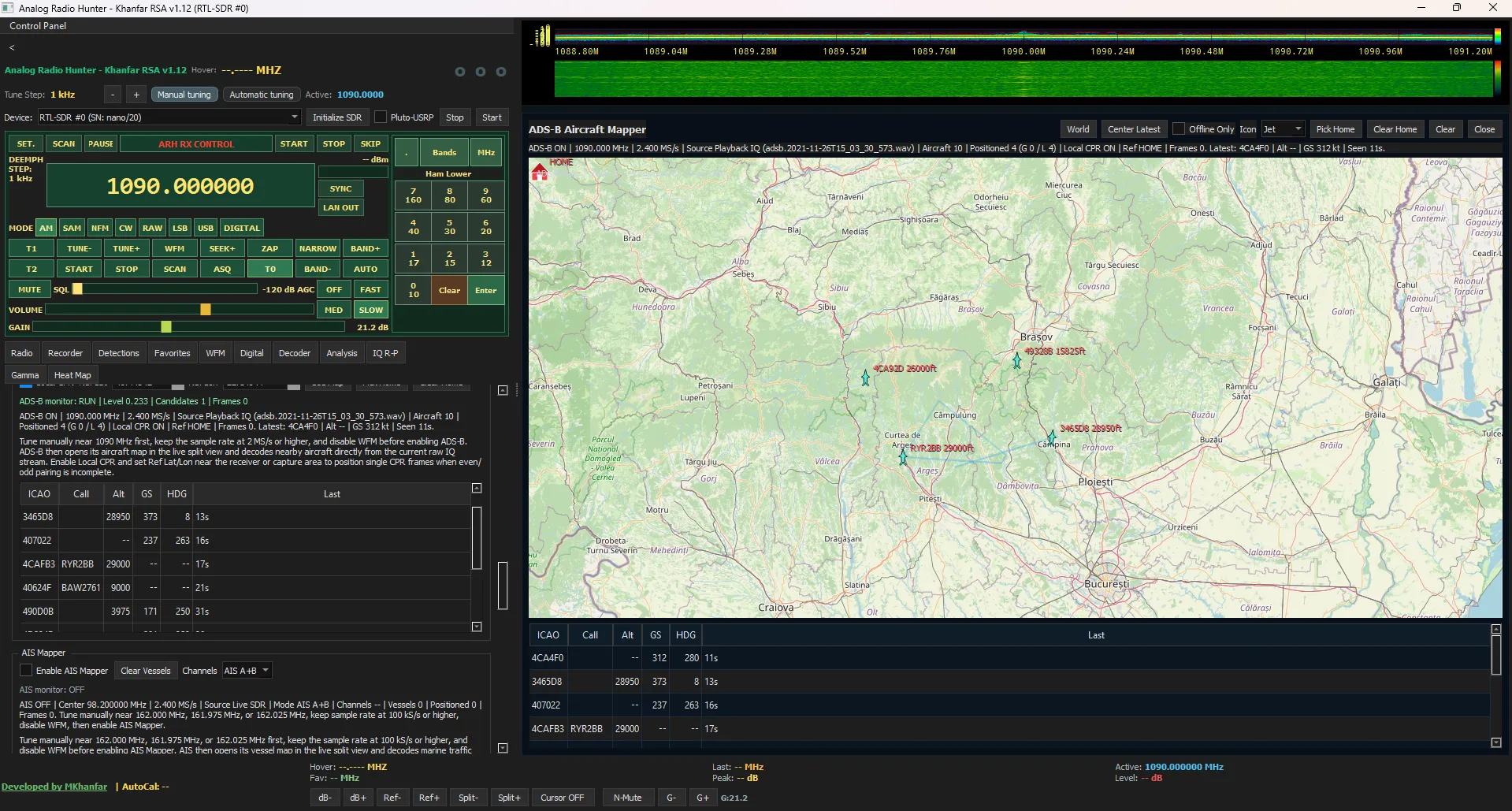This screenshot has height=811, width=1512.
Task: Click BAW2761 callsign in left aircraft table
Action: click(x=81, y=588)
